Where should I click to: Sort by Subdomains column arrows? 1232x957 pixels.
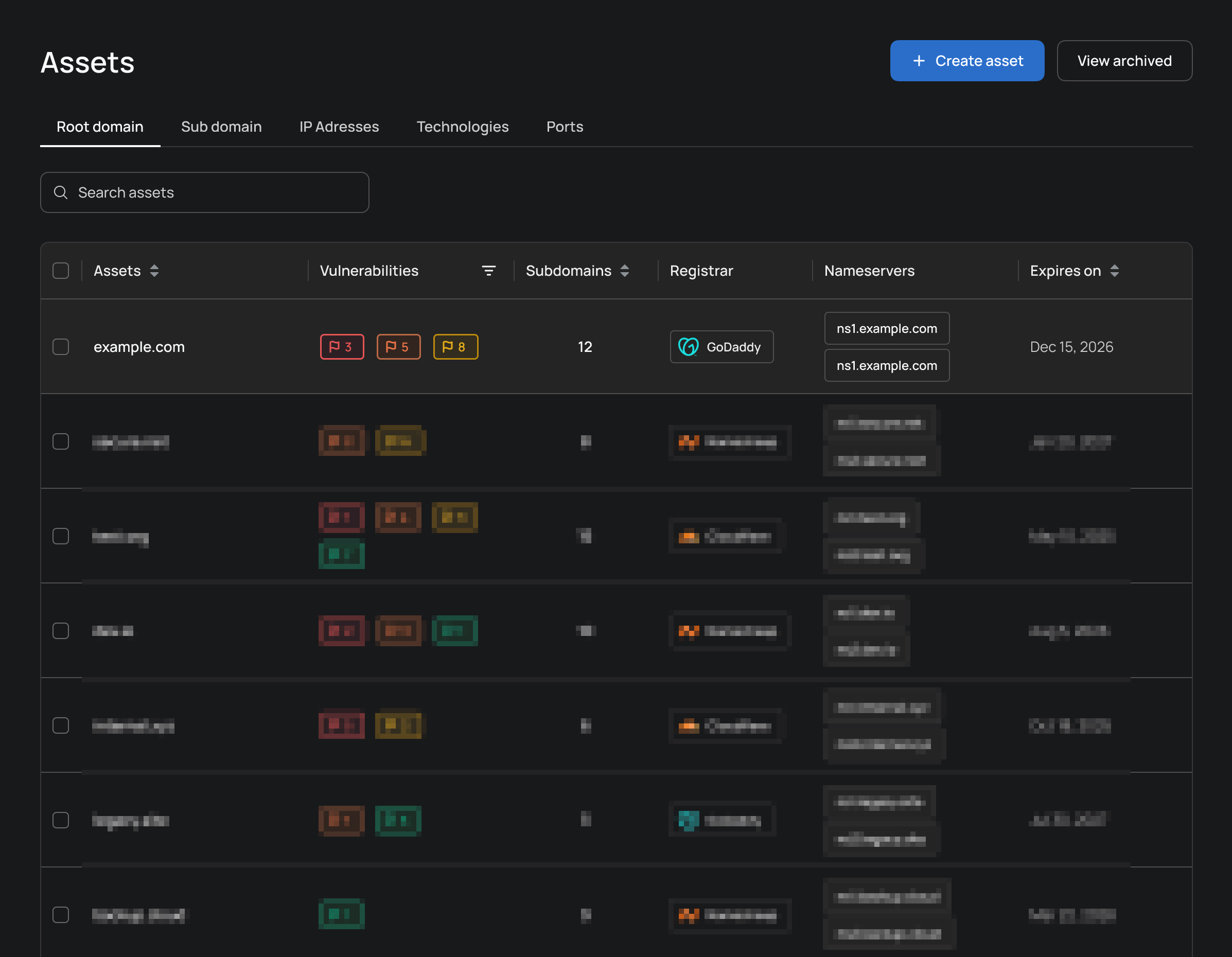(x=624, y=271)
